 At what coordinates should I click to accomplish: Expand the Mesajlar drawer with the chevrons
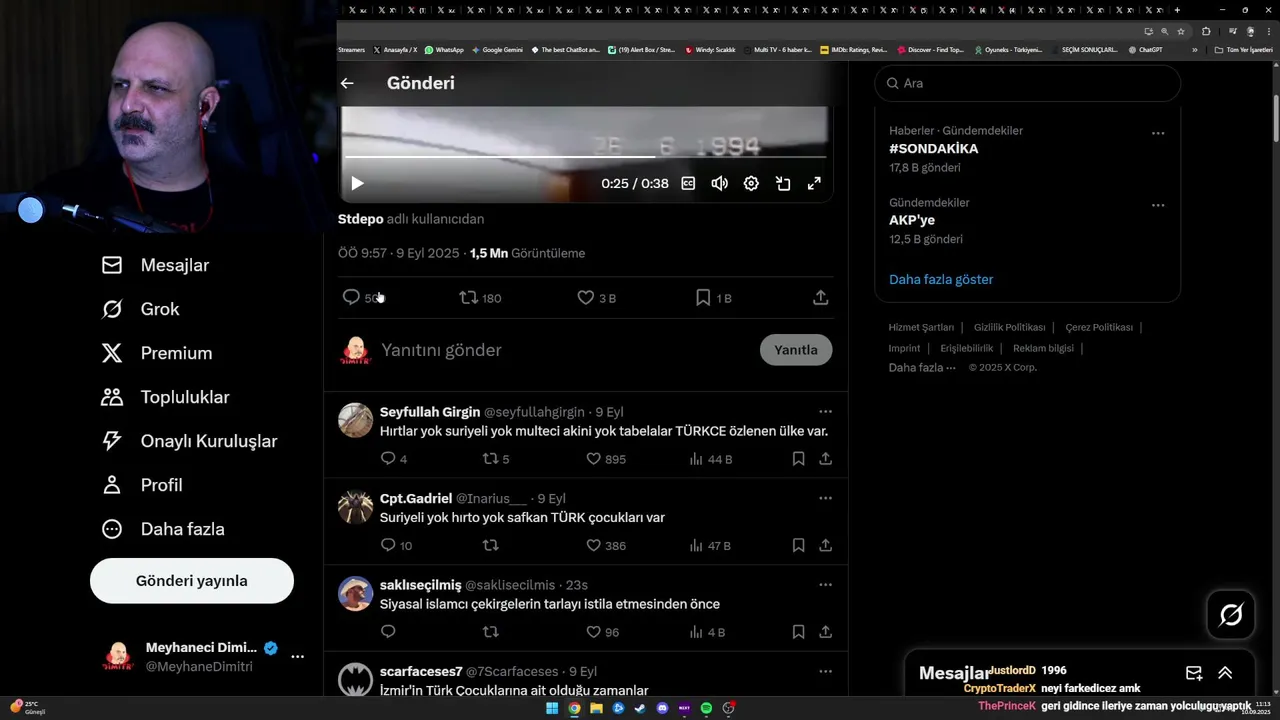[x=1225, y=673]
